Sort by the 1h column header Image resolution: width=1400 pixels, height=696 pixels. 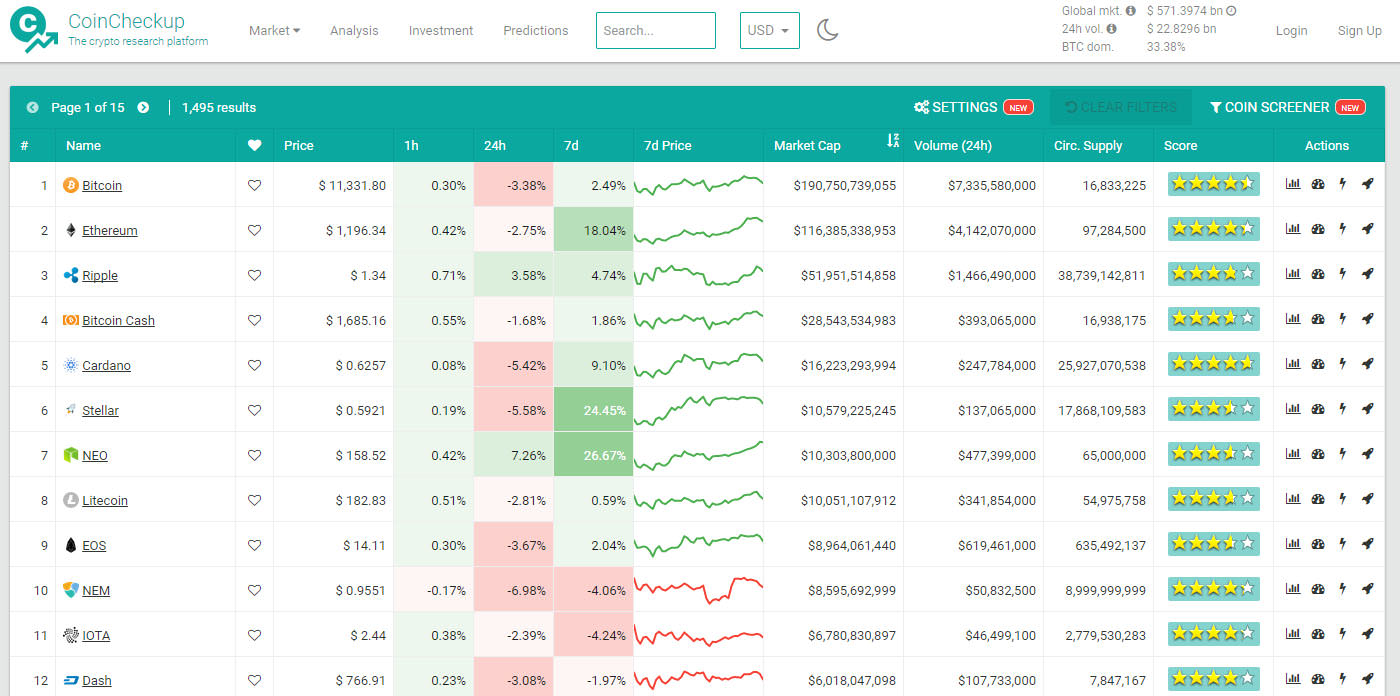411,145
